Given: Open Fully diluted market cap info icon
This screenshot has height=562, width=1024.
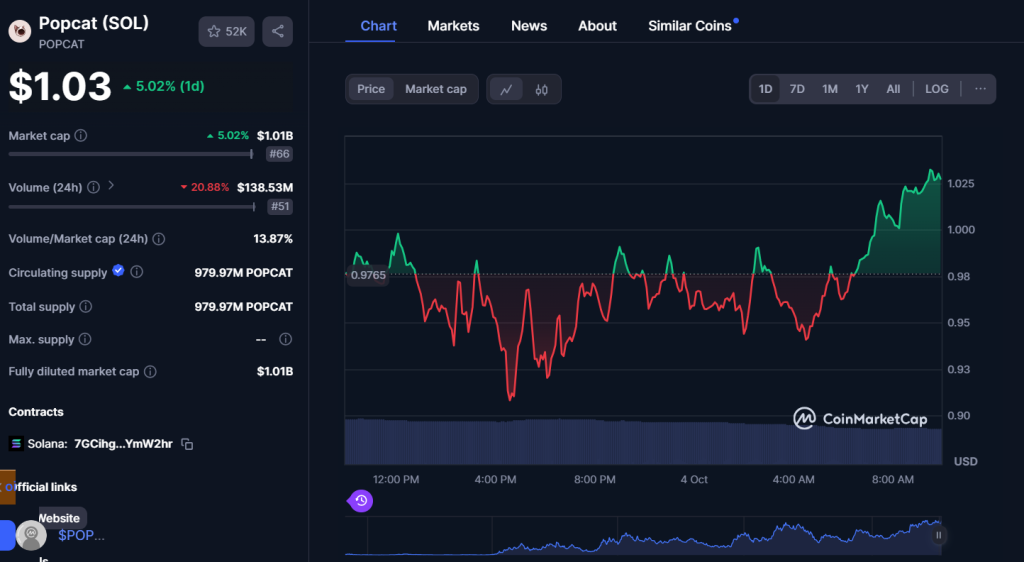Looking at the screenshot, I should point(150,371).
